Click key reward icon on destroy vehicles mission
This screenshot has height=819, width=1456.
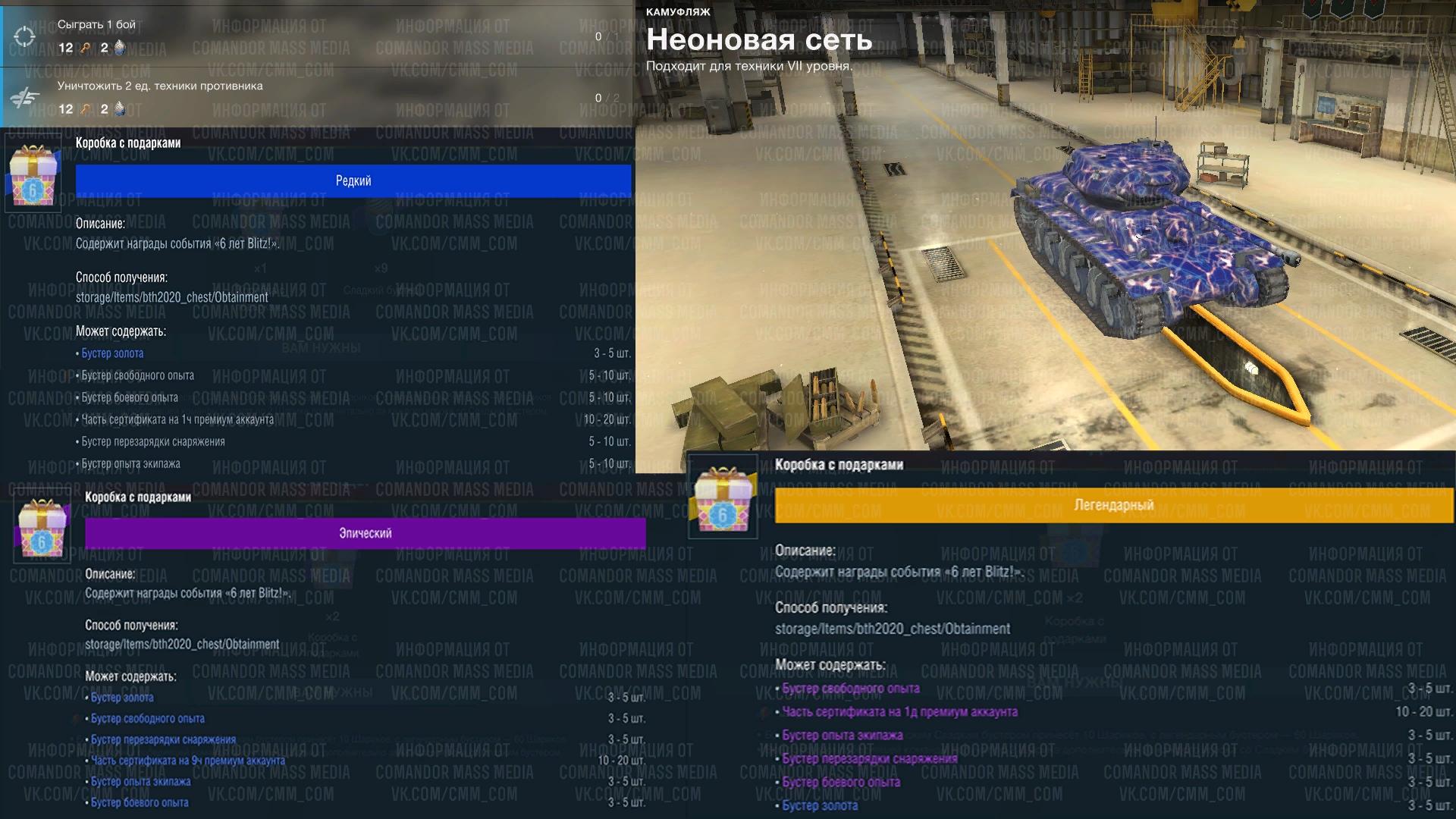[x=85, y=109]
